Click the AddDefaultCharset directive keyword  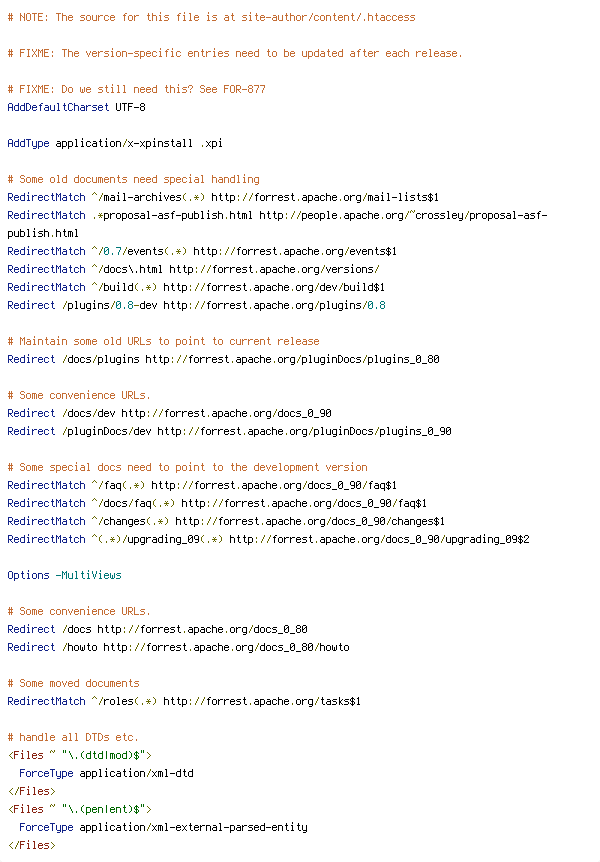click(x=58, y=107)
